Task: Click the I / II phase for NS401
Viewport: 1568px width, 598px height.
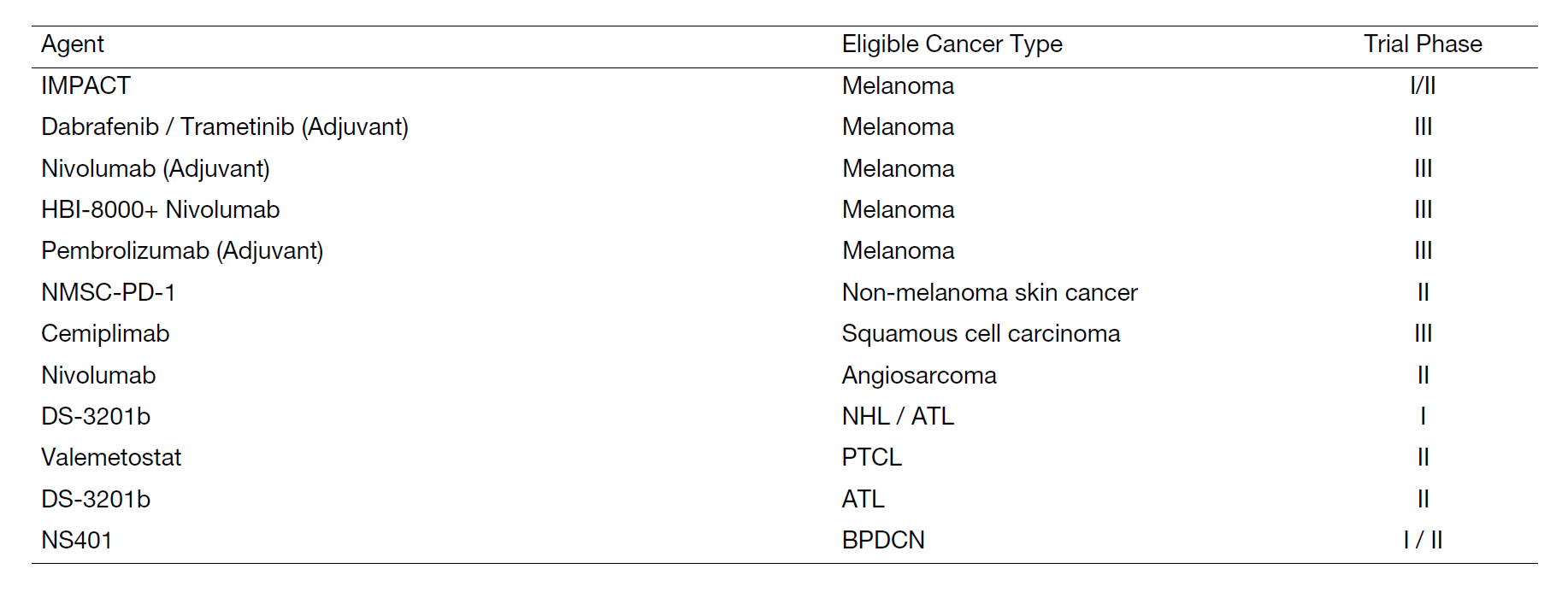Action: coord(1423,540)
